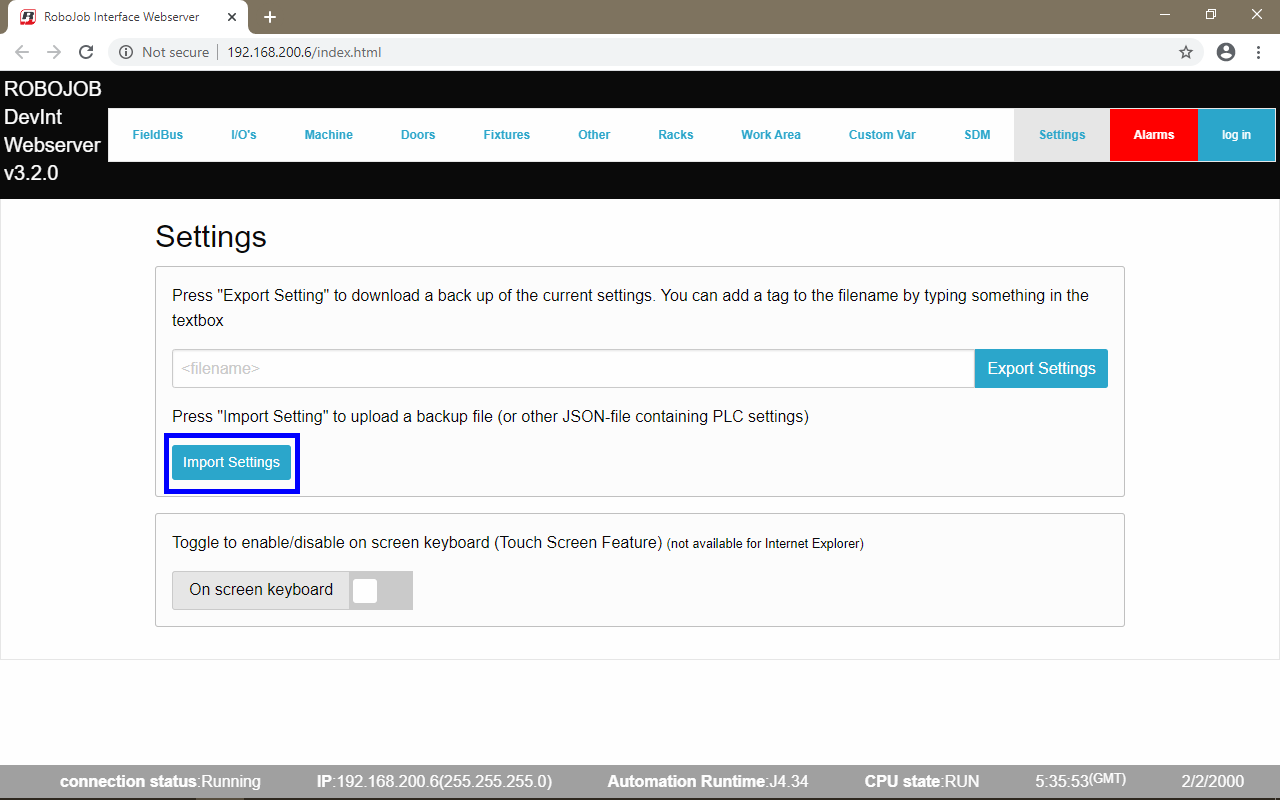Viewport: 1280px width, 800px height.
Task: Reload the current page
Action: (86, 52)
